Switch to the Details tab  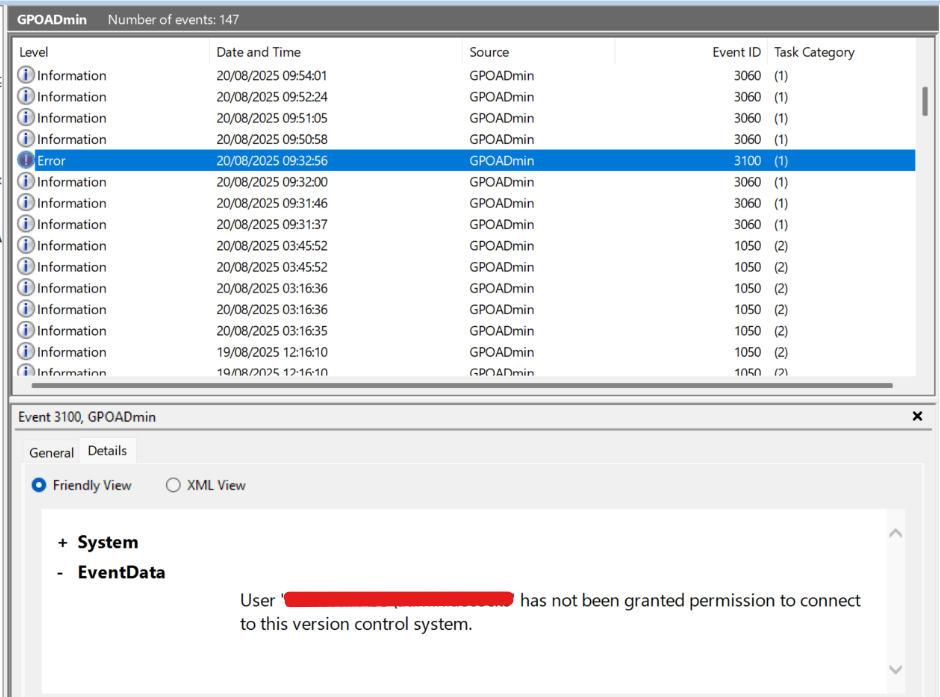(x=107, y=450)
